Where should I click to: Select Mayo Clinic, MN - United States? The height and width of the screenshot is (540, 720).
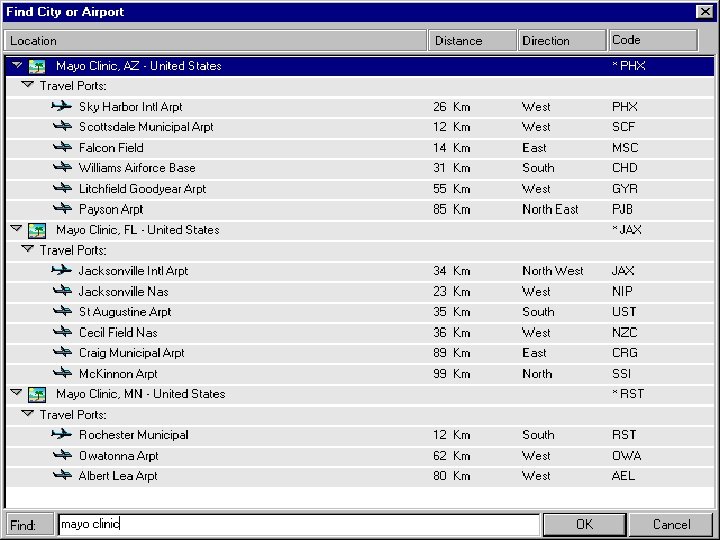(x=360, y=394)
